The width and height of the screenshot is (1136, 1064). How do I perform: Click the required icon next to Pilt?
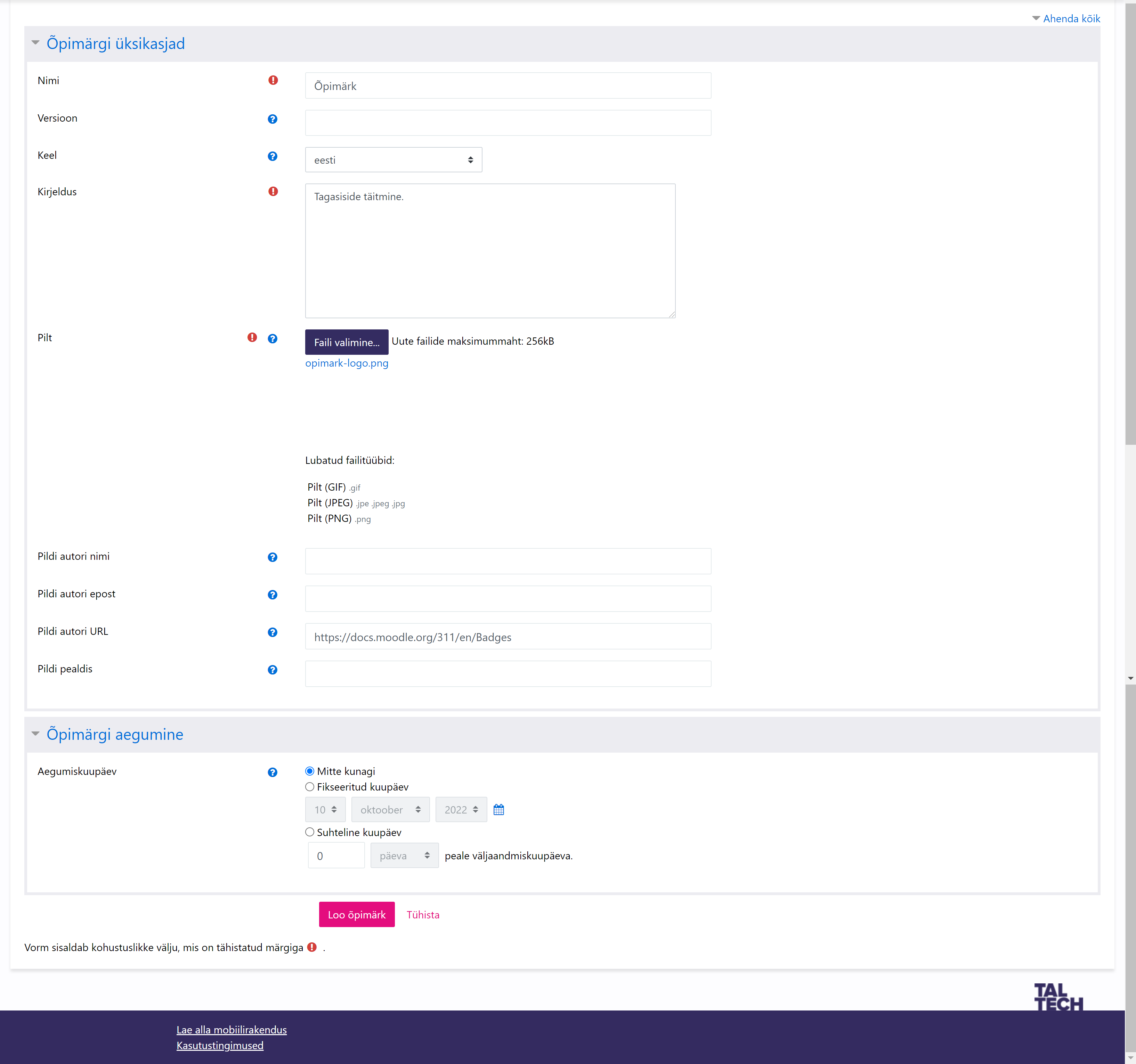pyautogui.click(x=252, y=337)
